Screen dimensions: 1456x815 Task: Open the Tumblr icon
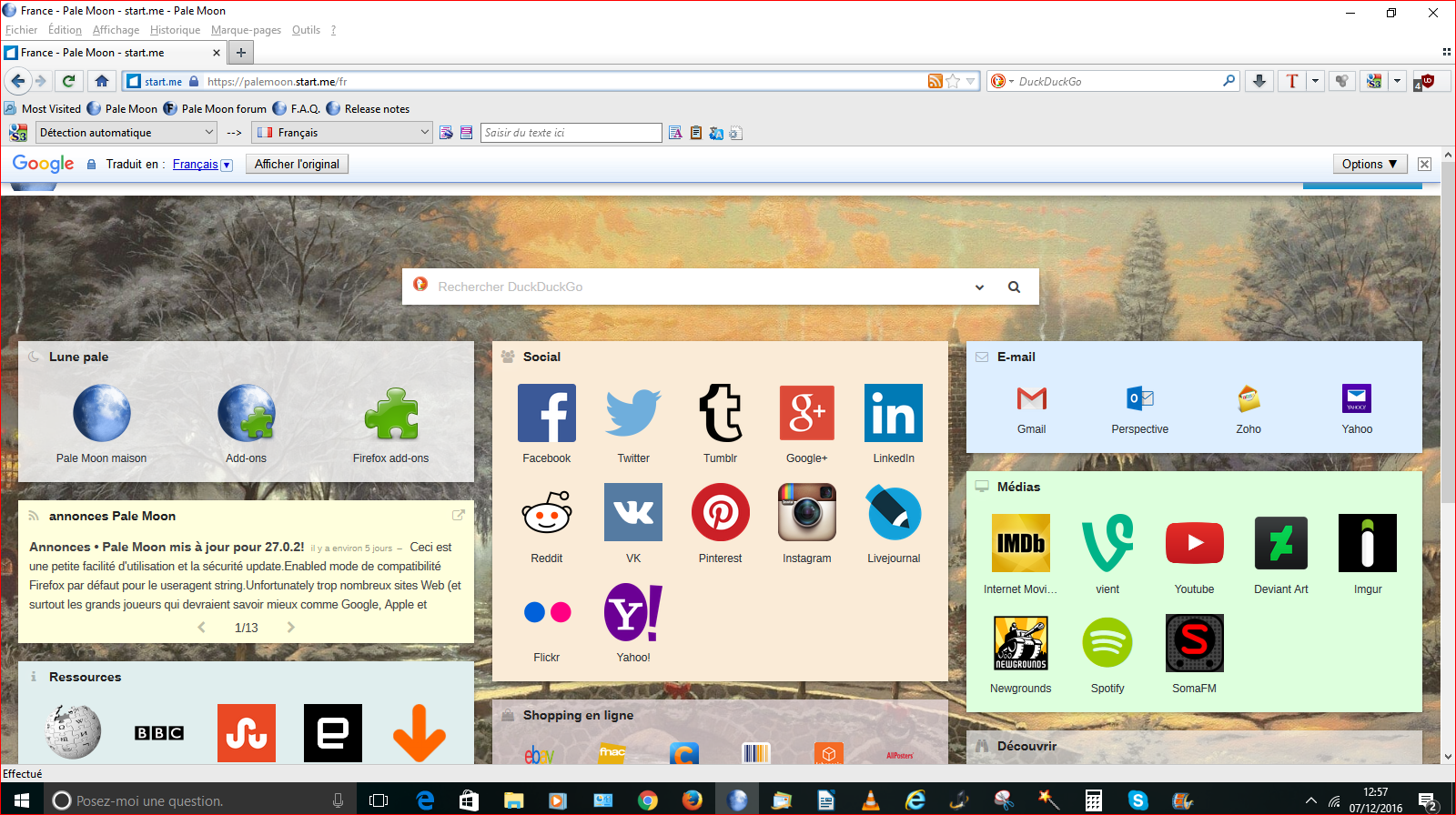tap(721, 413)
